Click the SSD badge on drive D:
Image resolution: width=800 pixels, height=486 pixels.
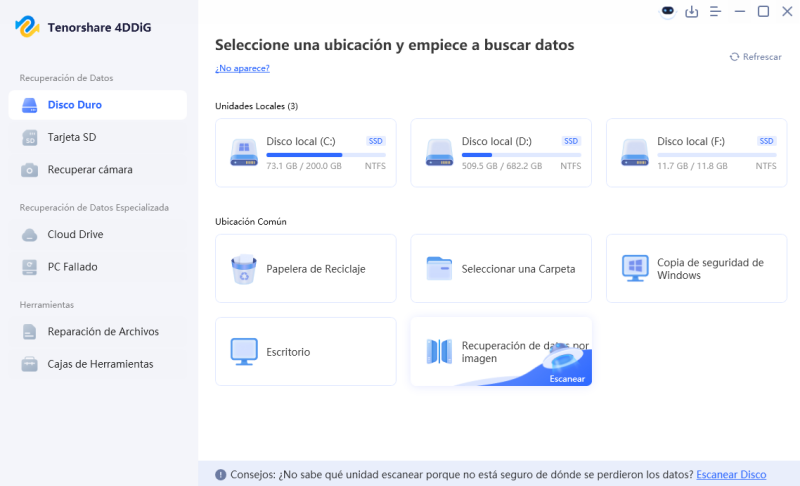point(571,141)
